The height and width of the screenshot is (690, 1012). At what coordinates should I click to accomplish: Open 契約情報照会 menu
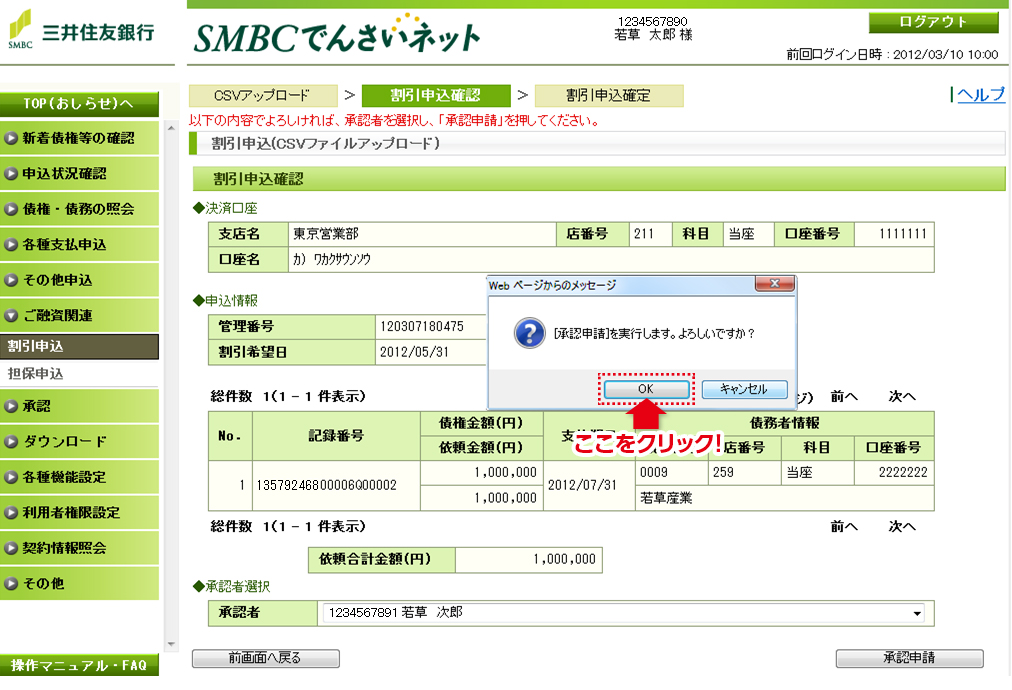(x=79, y=548)
